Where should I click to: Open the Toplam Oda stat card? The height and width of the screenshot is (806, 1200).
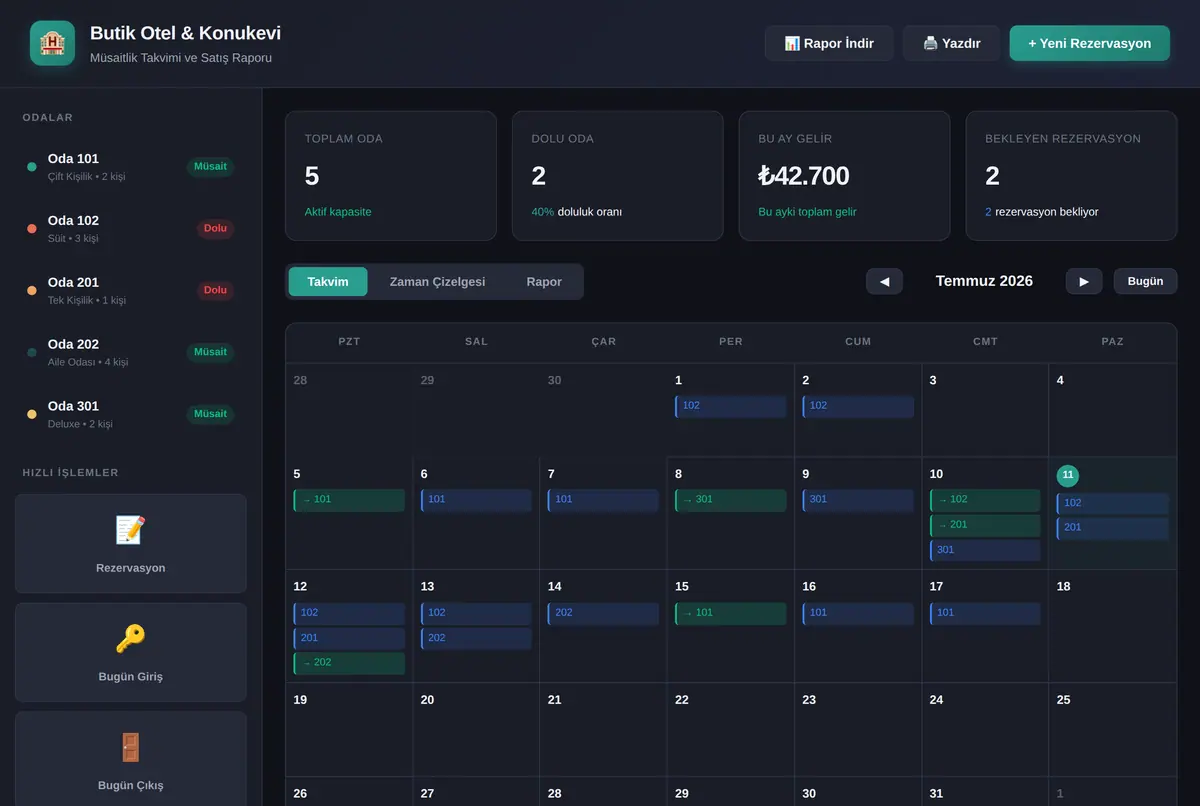[x=391, y=176]
